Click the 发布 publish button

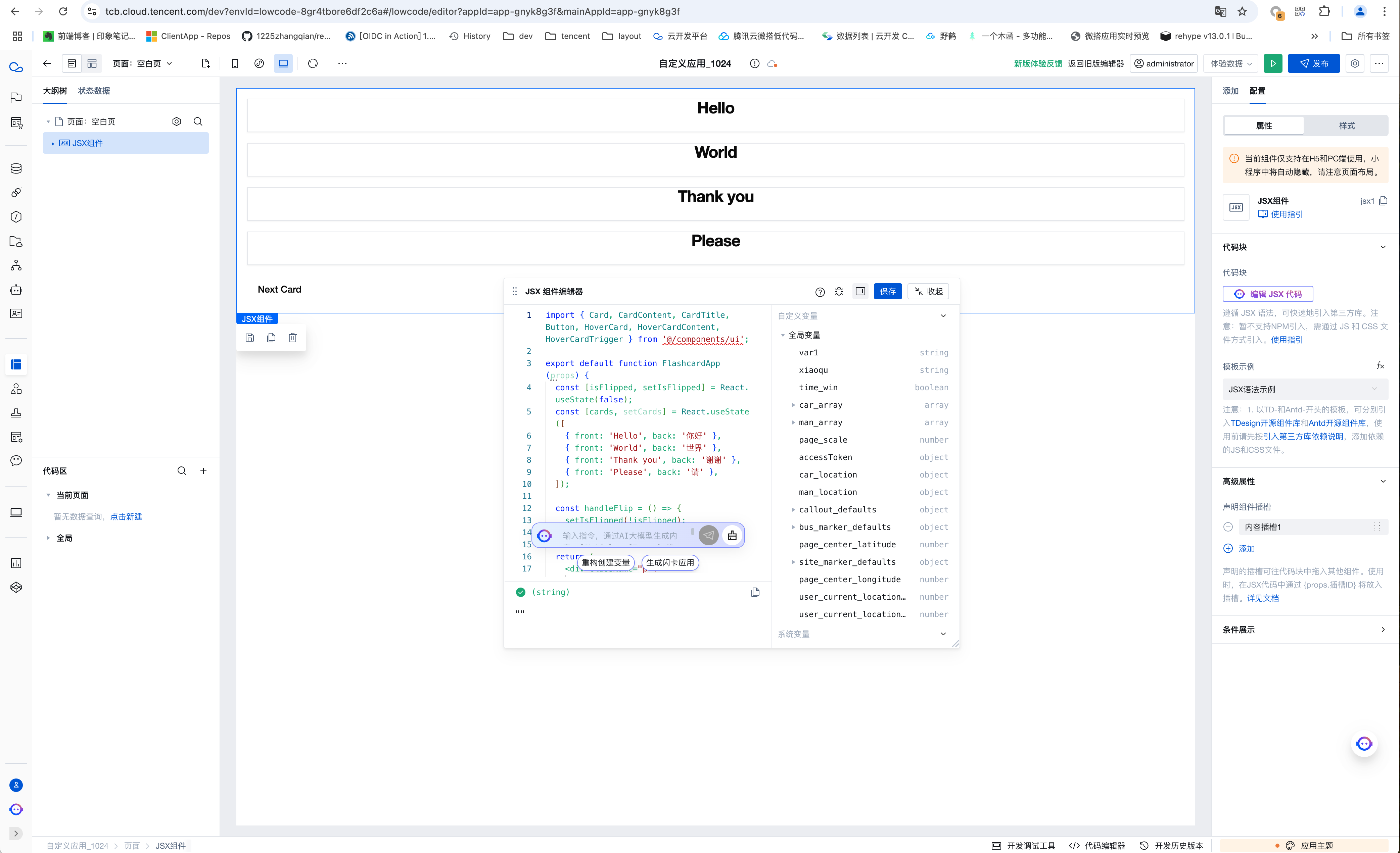click(1314, 64)
